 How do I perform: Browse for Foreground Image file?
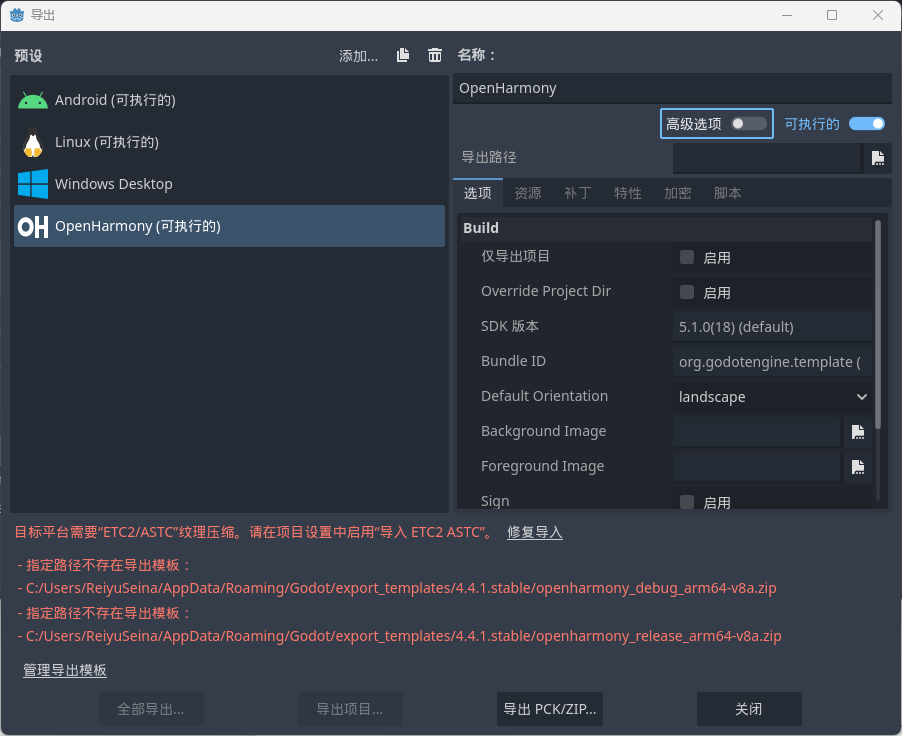[x=858, y=467]
